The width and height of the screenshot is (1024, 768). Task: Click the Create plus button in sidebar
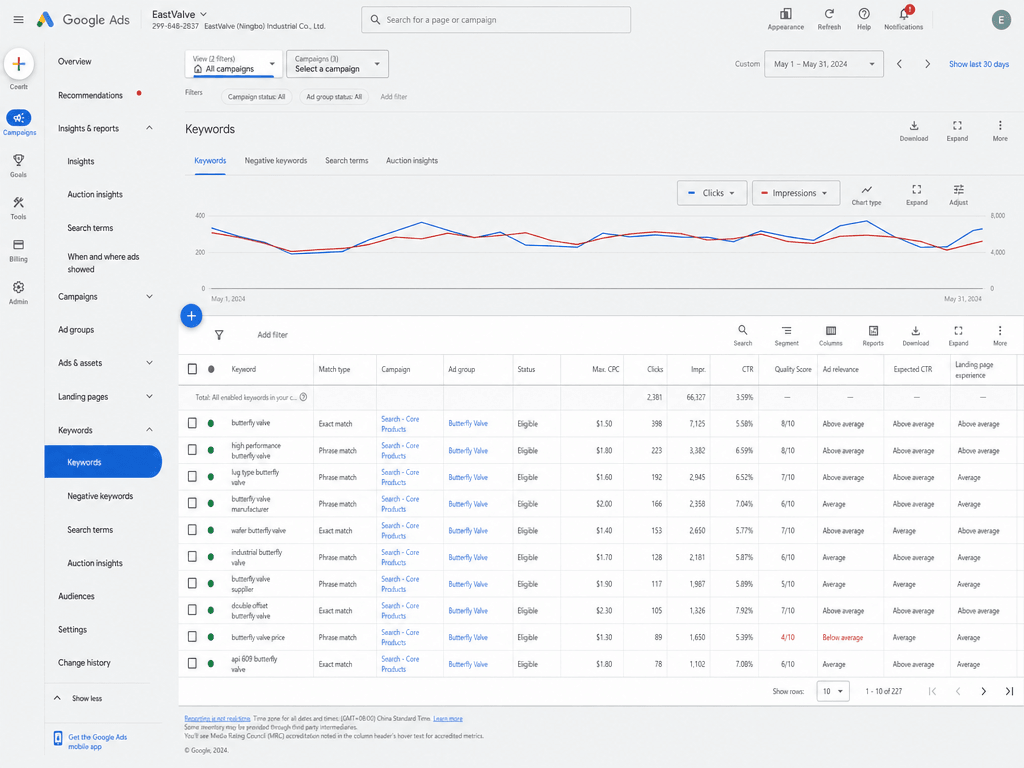19,64
